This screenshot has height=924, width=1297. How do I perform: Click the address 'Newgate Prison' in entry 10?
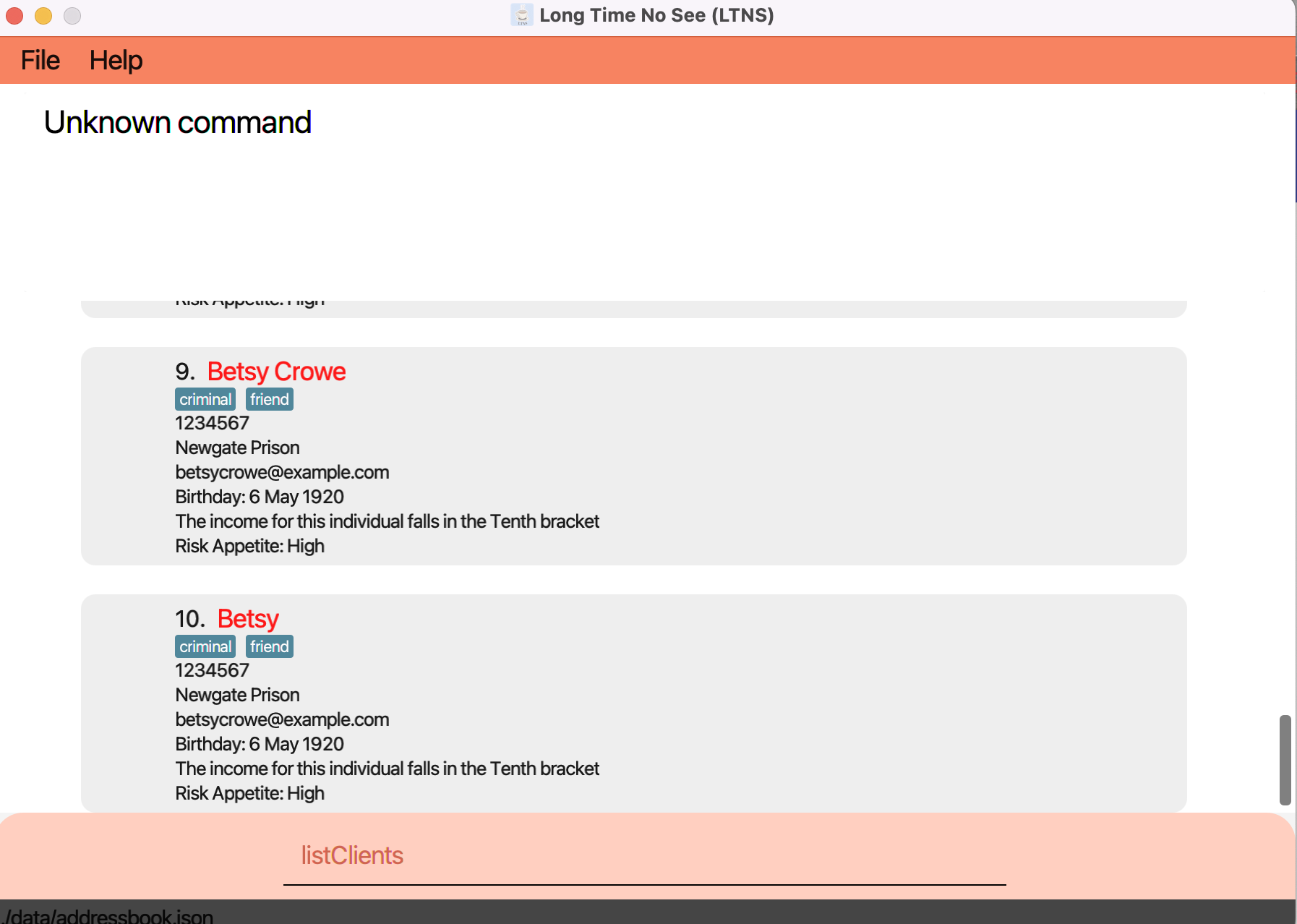(x=237, y=694)
